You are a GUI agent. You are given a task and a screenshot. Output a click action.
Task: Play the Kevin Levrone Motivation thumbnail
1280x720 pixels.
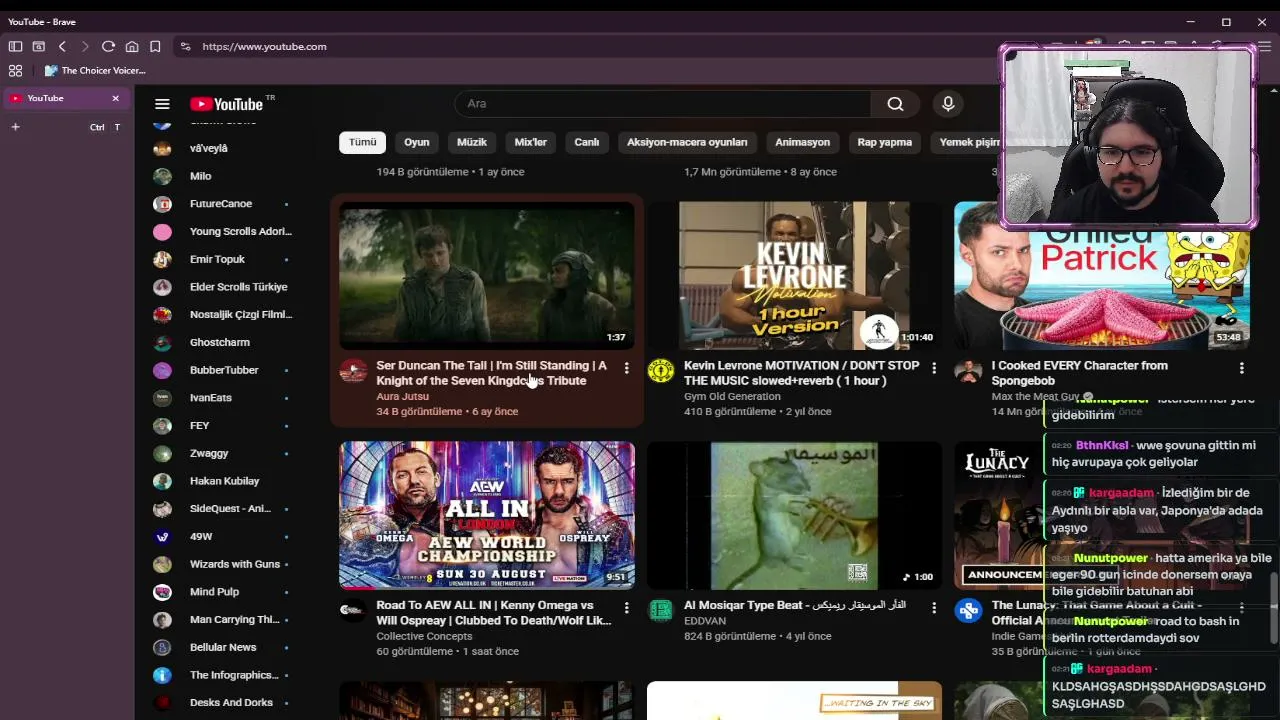coord(794,276)
